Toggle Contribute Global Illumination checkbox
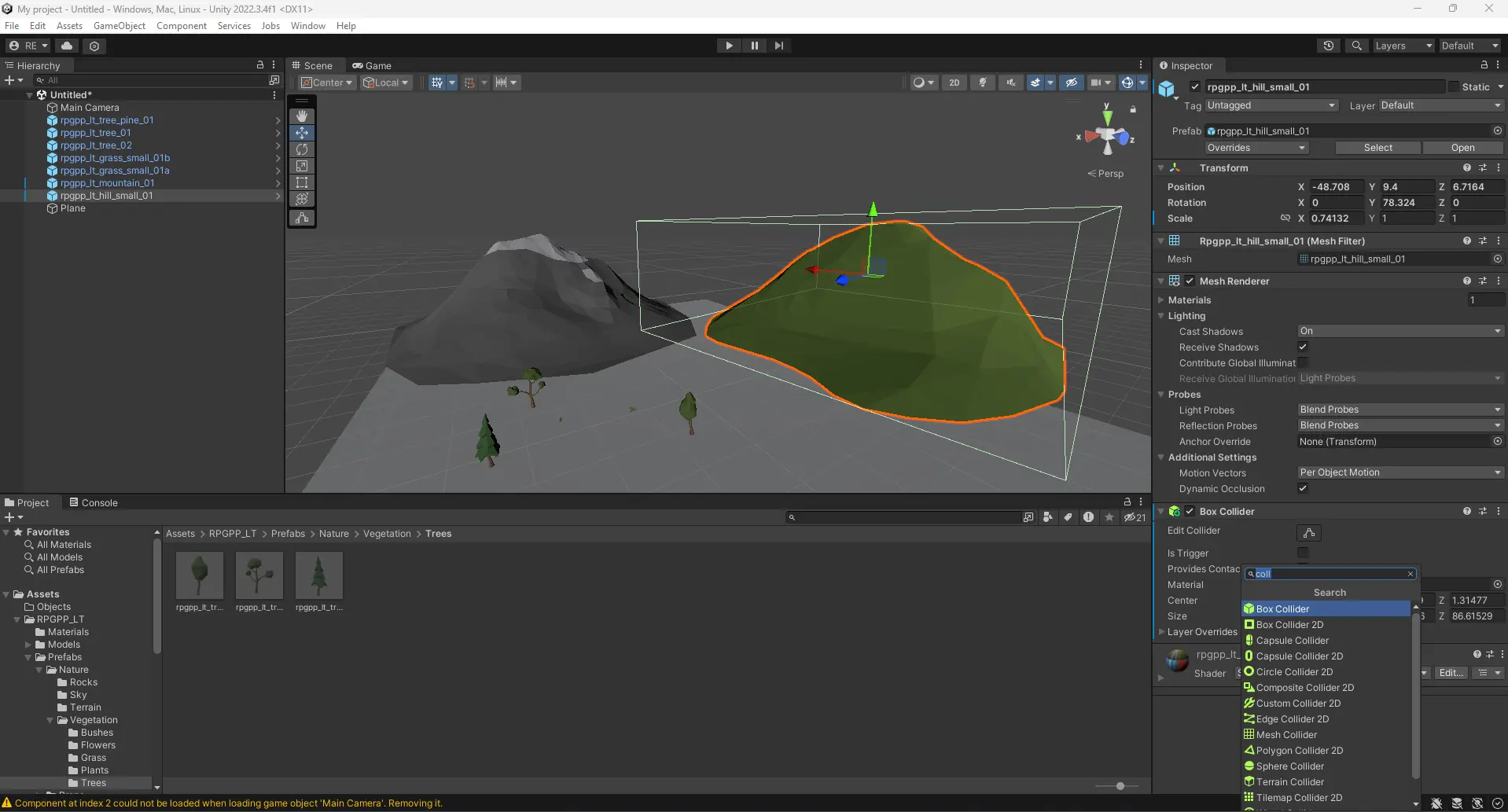The height and width of the screenshot is (812, 1508). pos(1303,362)
